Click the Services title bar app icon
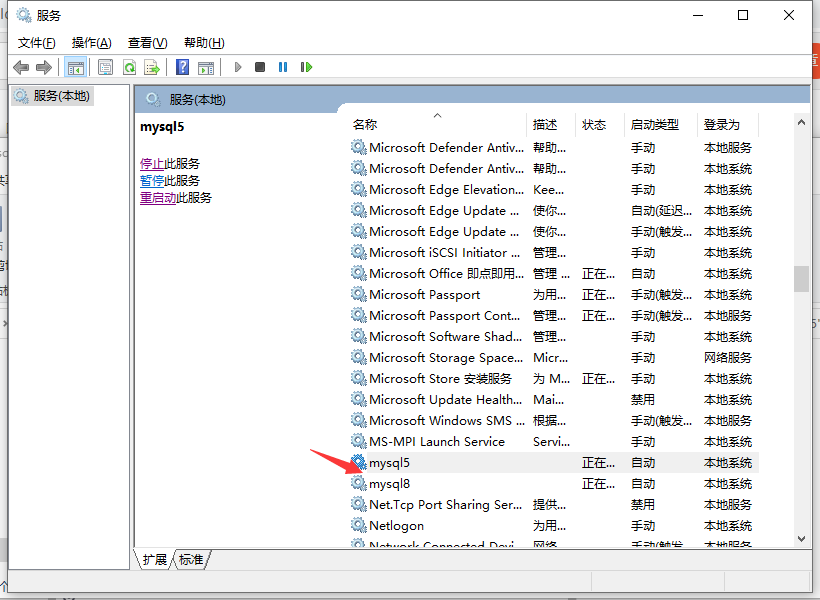The image size is (820, 600). [x=24, y=15]
